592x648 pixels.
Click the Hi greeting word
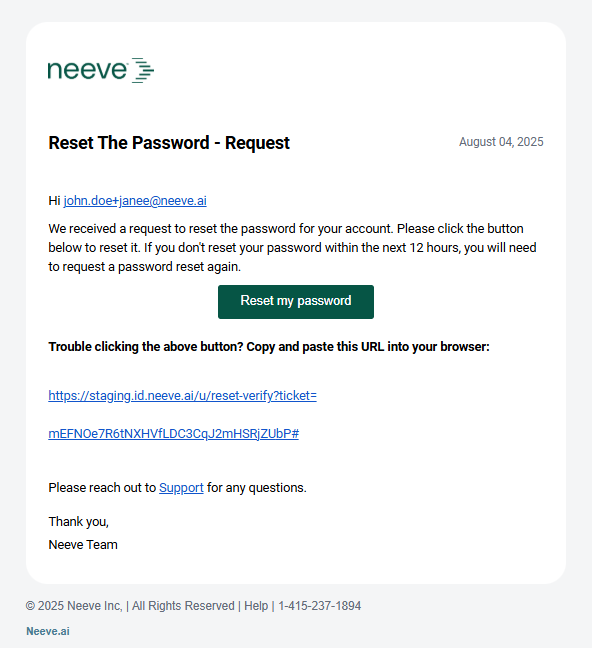point(54,201)
